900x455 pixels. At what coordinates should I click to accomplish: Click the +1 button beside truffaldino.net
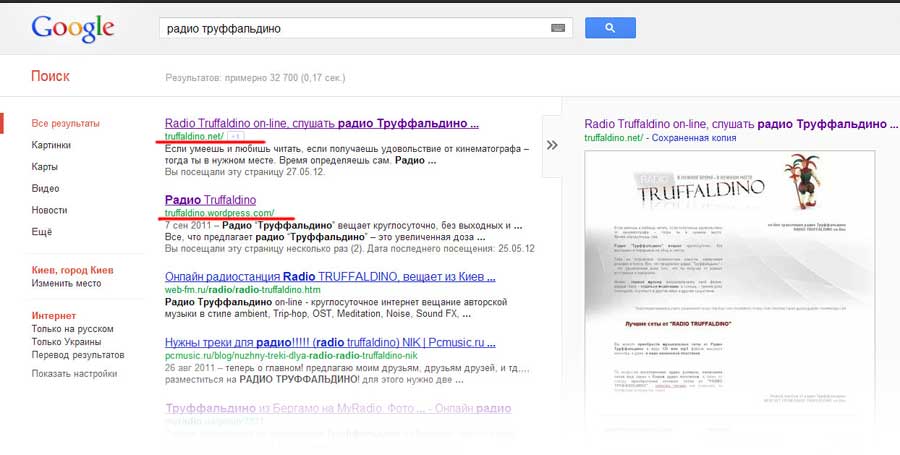[235, 136]
